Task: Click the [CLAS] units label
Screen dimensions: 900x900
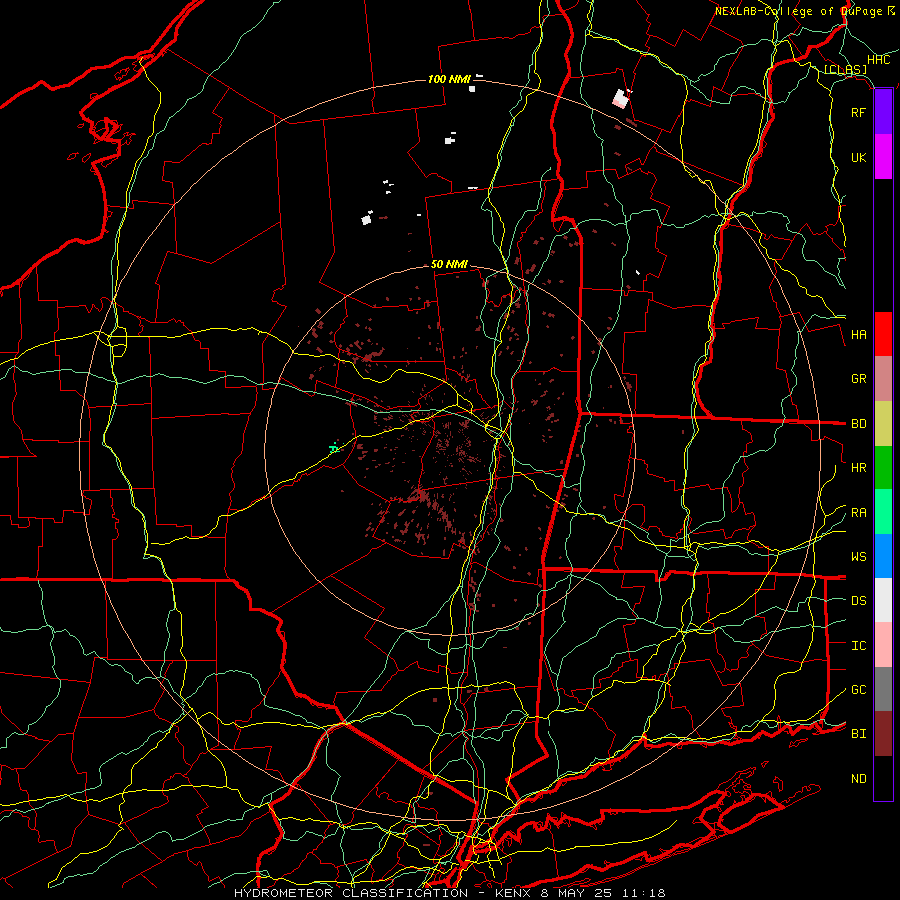Action: (845, 70)
